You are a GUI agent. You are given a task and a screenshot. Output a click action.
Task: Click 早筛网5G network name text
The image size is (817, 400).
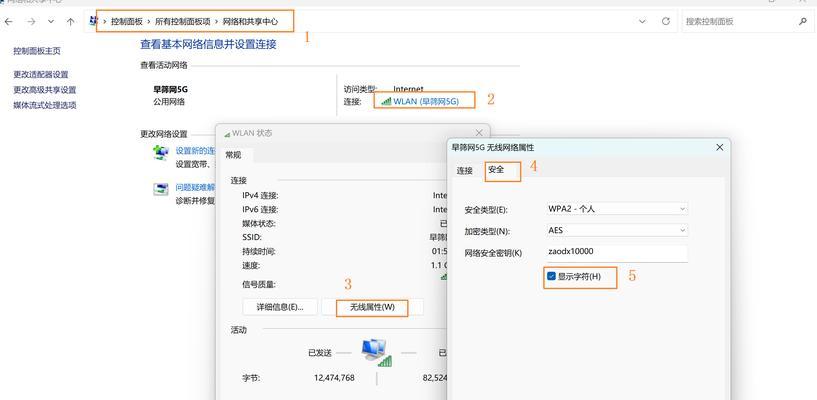click(170, 90)
